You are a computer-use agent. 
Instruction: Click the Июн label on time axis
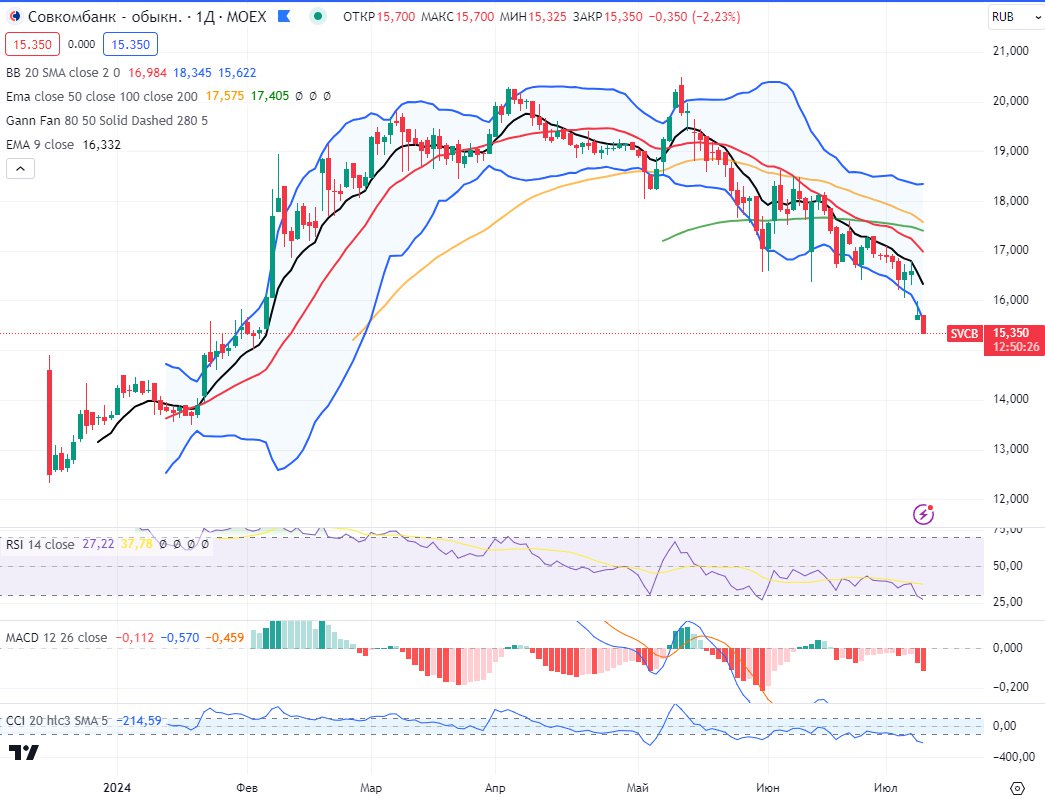(768, 788)
